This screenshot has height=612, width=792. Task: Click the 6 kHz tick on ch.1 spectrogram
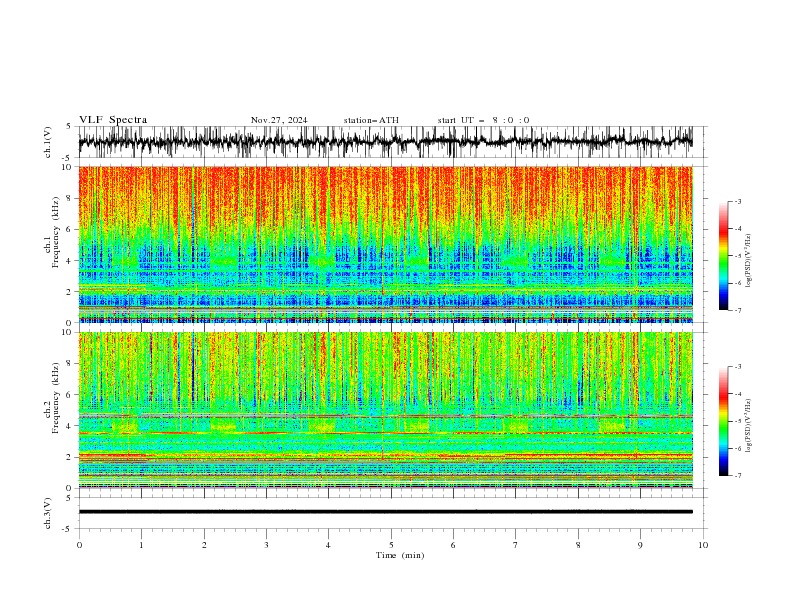(x=70, y=229)
